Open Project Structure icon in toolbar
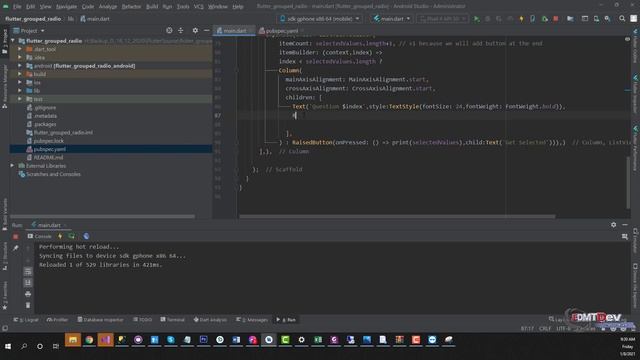 (570, 19)
